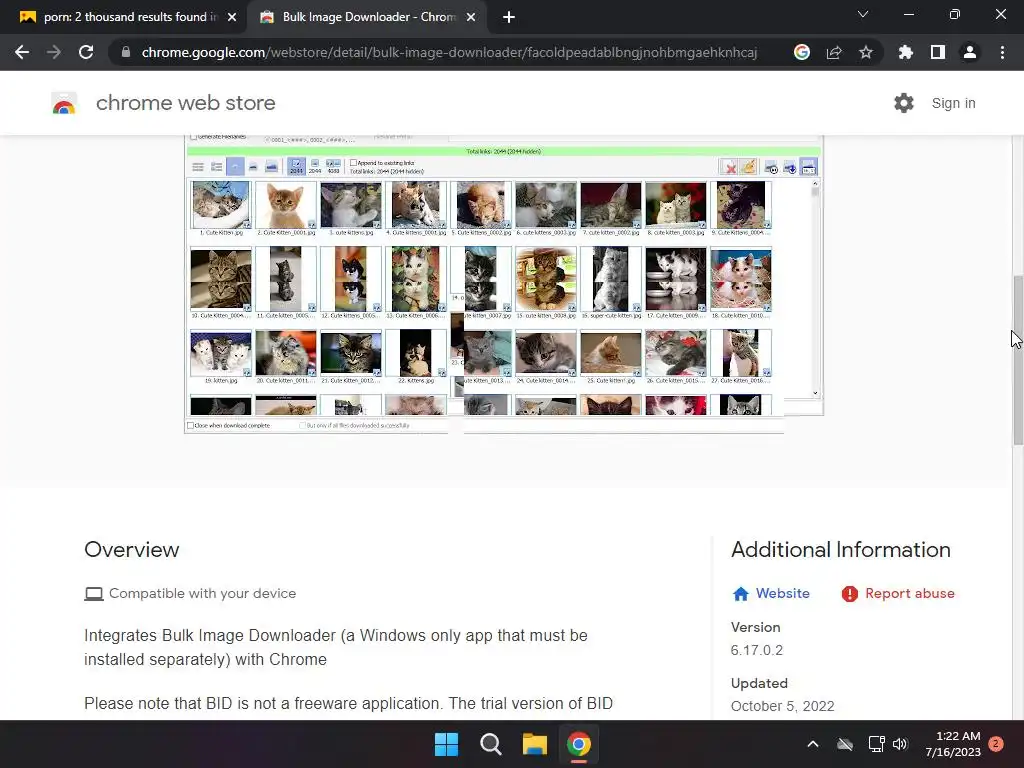The image size is (1024, 768).
Task: Close the '2 thousand results found' tab
Action: (x=232, y=18)
